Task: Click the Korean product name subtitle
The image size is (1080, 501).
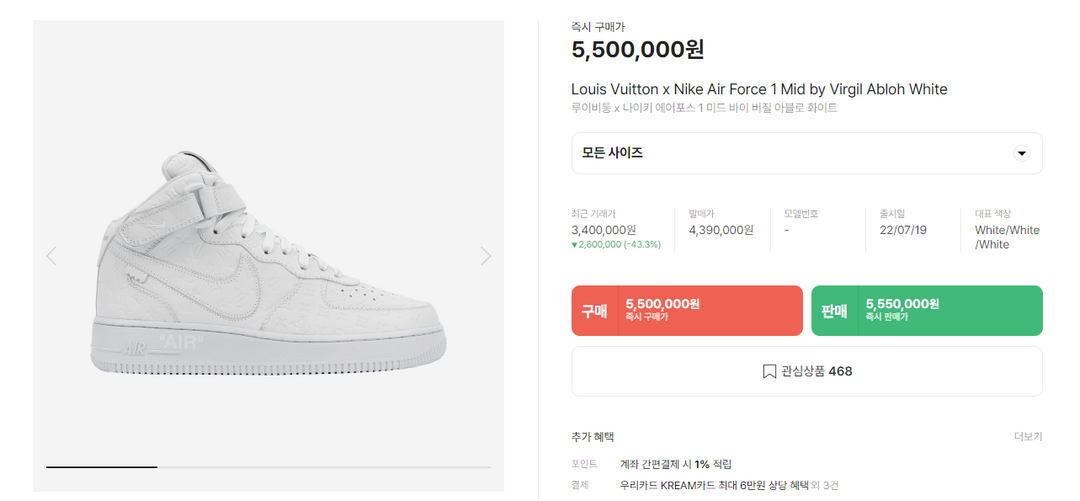Action: pos(704,108)
